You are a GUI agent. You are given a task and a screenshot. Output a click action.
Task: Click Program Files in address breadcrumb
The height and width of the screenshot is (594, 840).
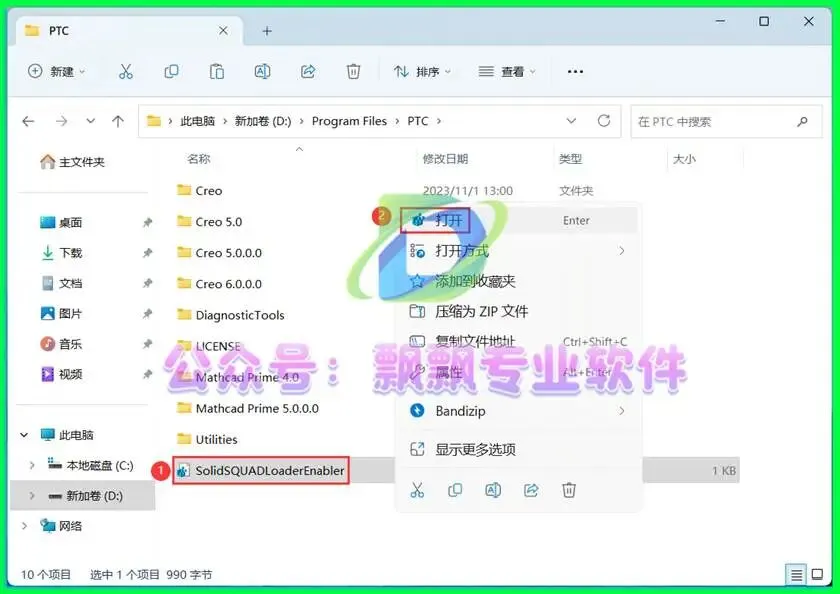pos(349,122)
